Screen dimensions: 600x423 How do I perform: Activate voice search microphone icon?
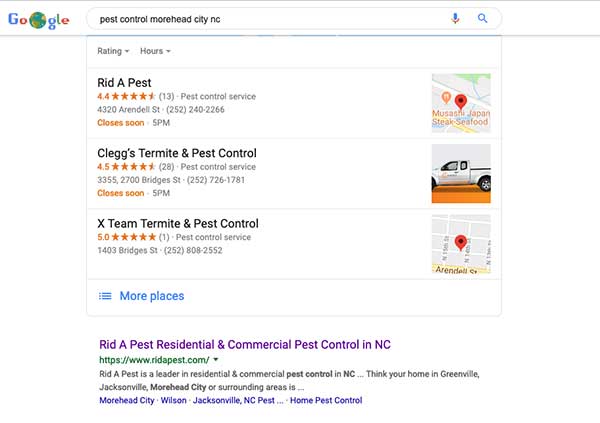[455, 18]
